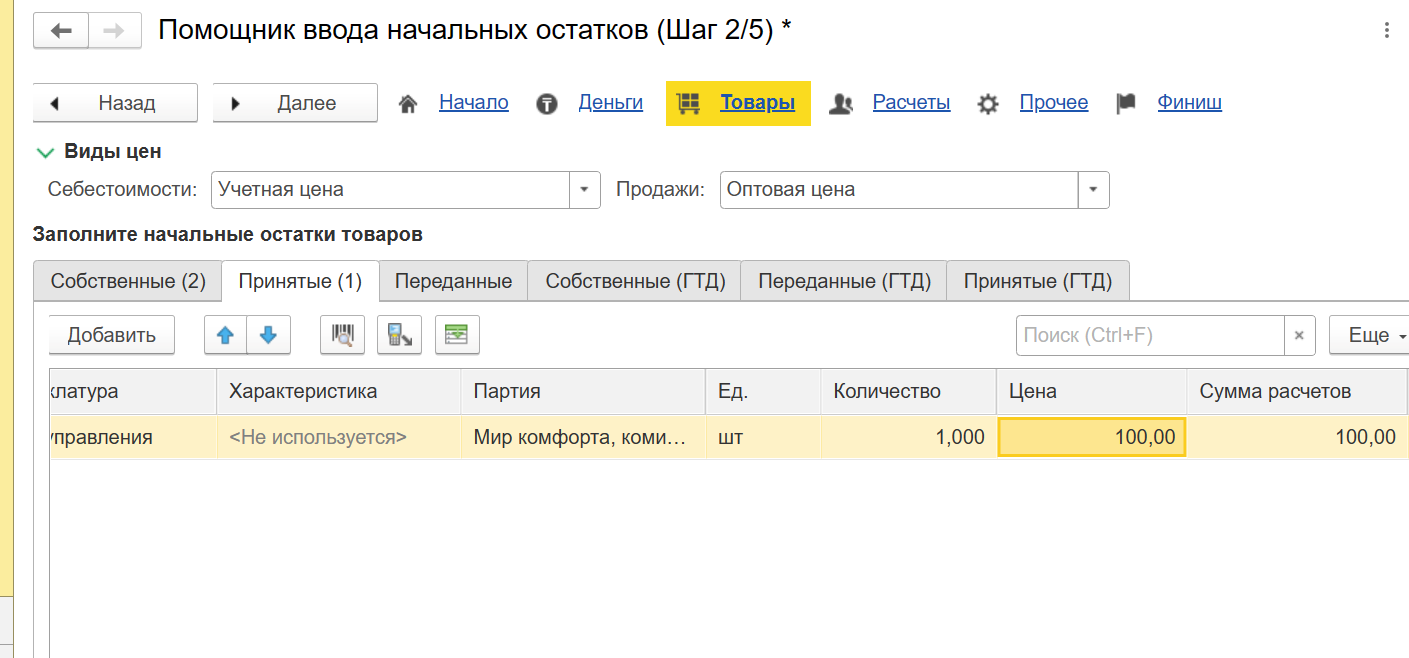Click the home icon next to Начало
Image resolution: width=1409 pixels, height=658 pixels.
click(x=407, y=102)
